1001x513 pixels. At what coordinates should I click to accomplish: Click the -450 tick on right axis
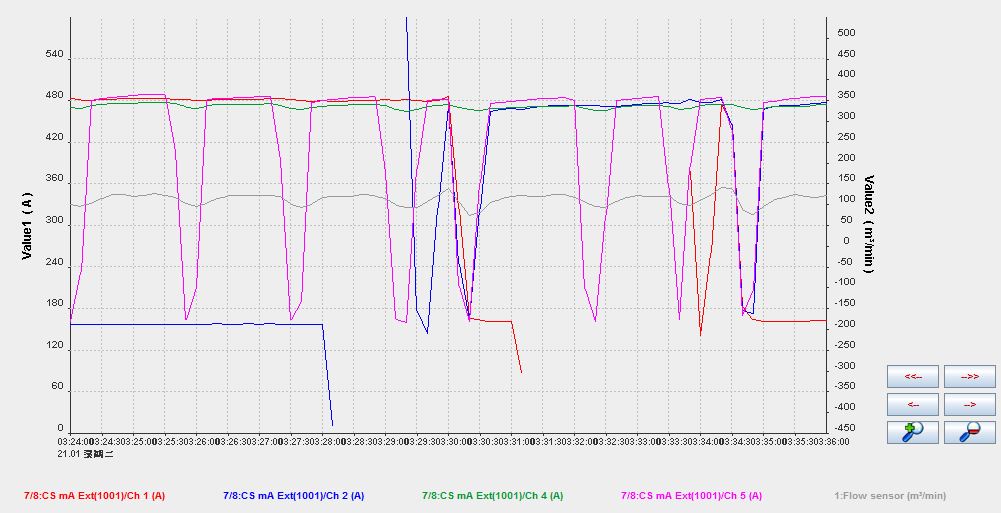(x=845, y=428)
